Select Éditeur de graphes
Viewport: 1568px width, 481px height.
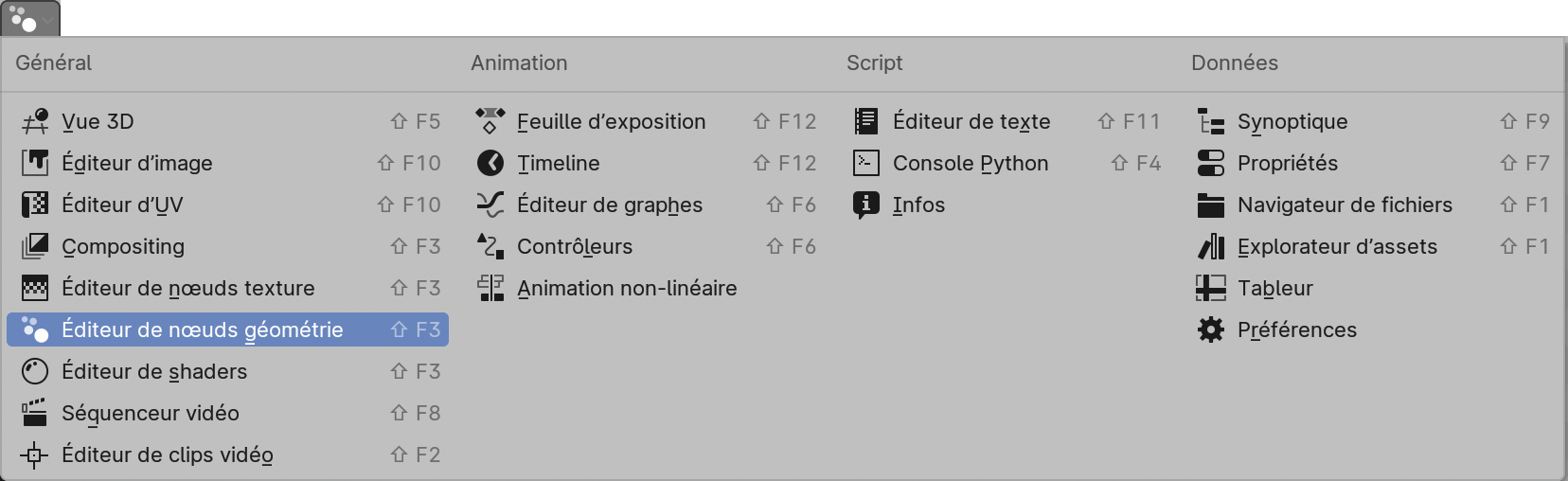pos(609,205)
